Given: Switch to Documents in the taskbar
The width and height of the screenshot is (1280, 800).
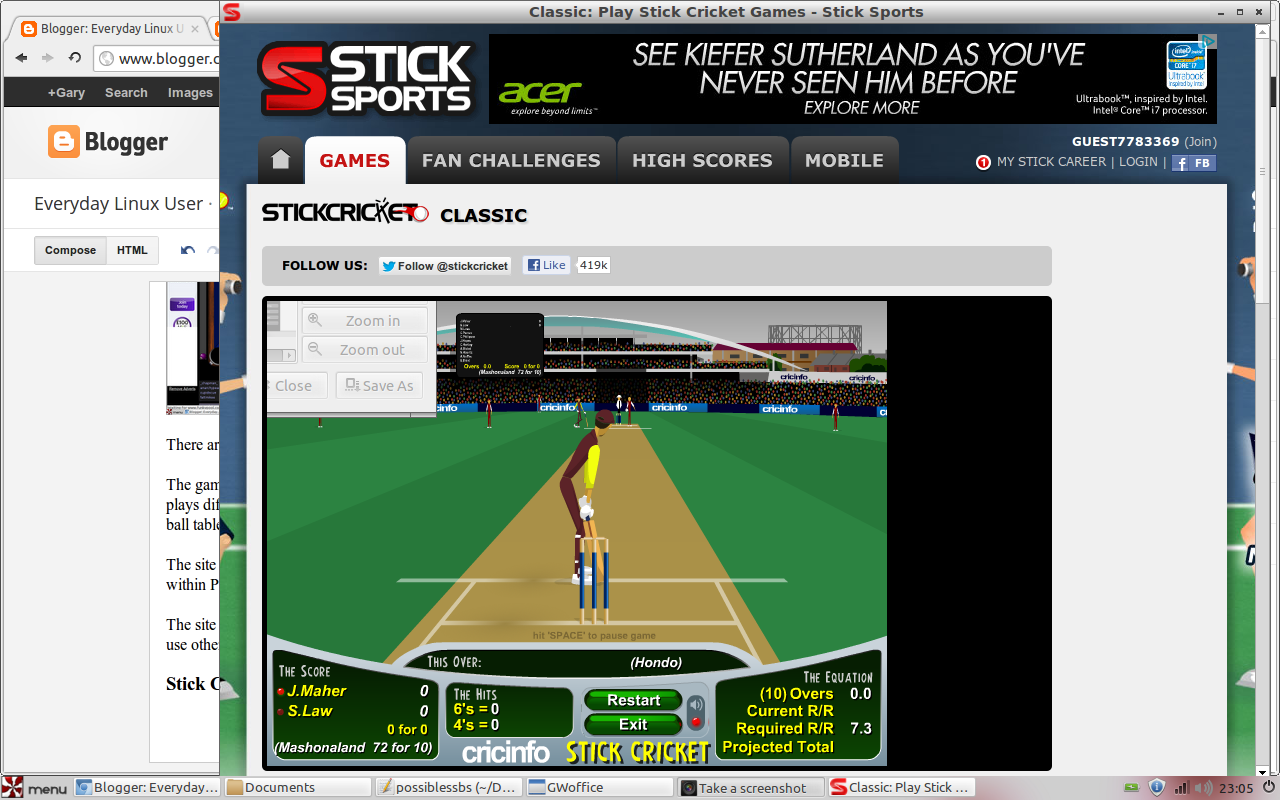Looking at the screenshot, I should pyautogui.click(x=297, y=788).
